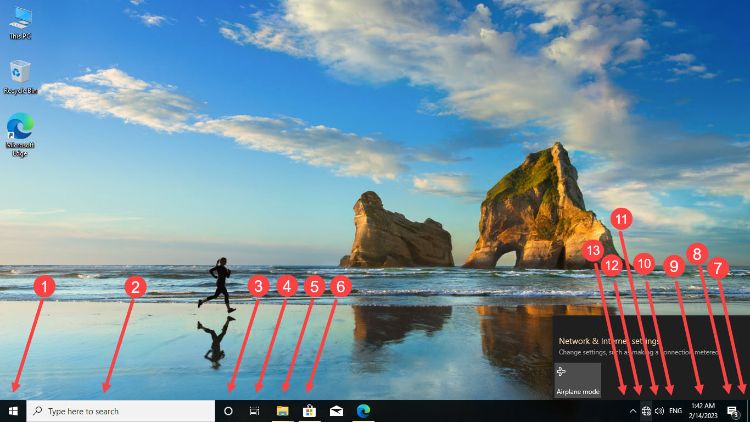Open Microsoft Store from the taskbar
This screenshot has width=750, height=422.
[310, 411]
